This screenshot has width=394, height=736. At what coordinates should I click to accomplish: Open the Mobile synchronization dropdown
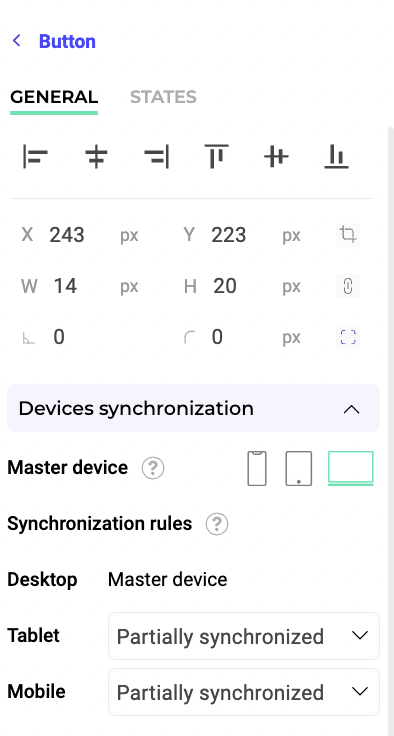click(x=244, y=692)
